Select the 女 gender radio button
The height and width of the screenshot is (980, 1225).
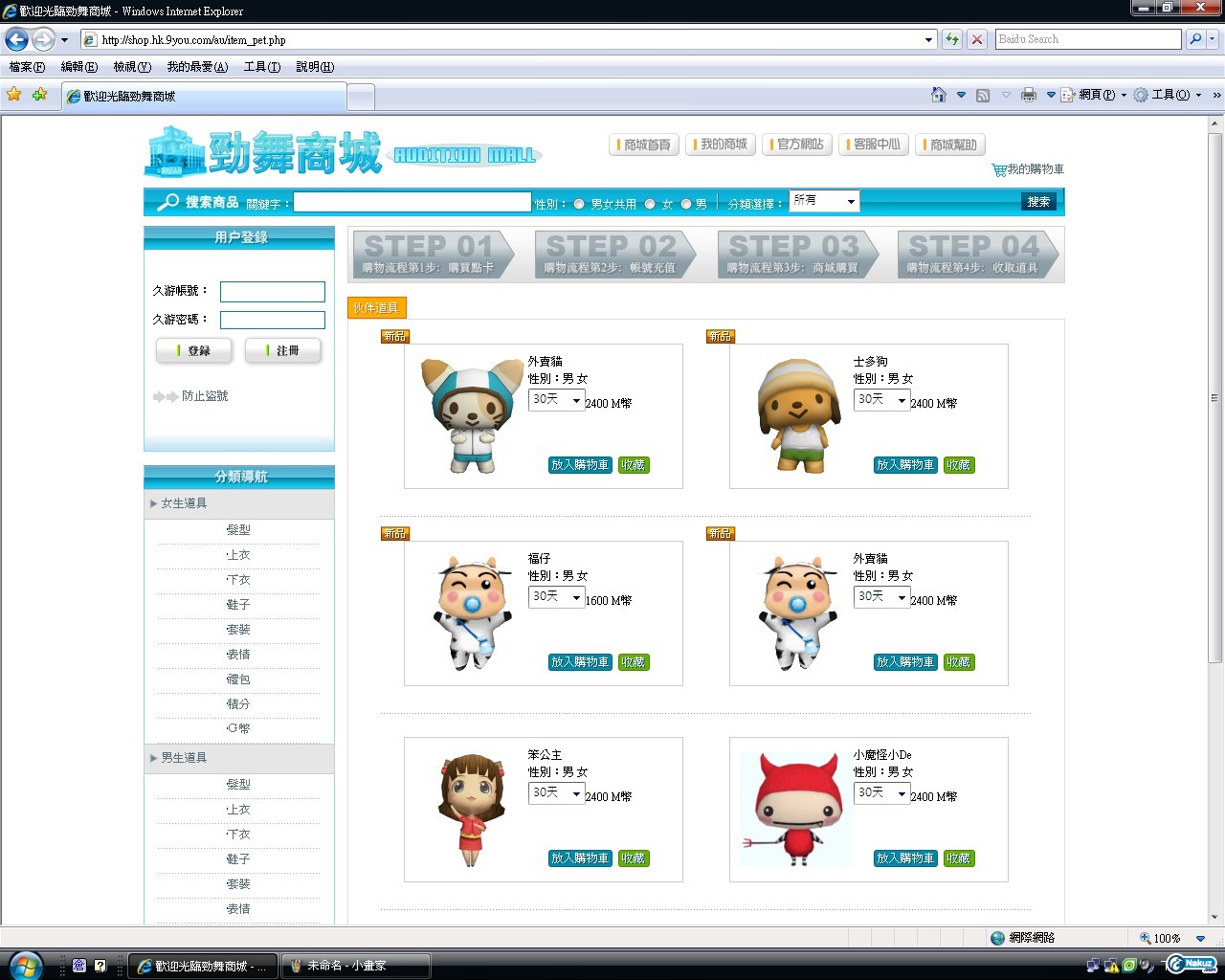tap(650, 204)
